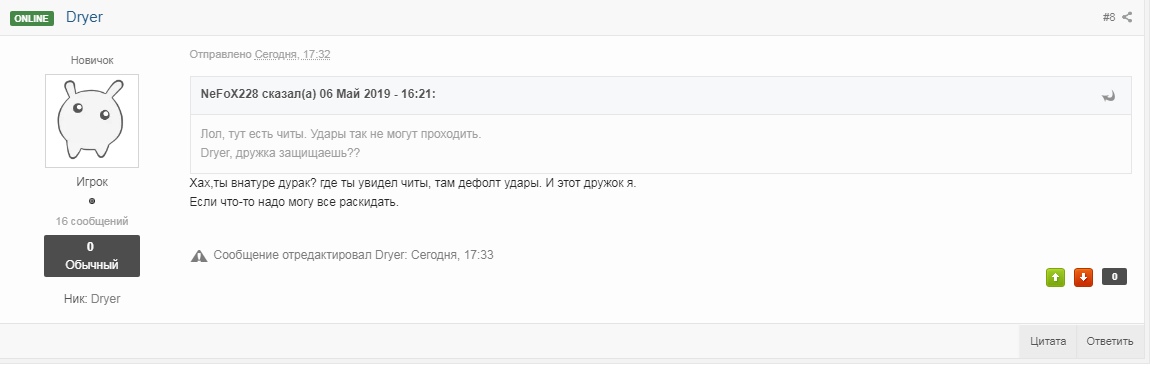
Task: Click the post vote score counter
Action: 1114,277
